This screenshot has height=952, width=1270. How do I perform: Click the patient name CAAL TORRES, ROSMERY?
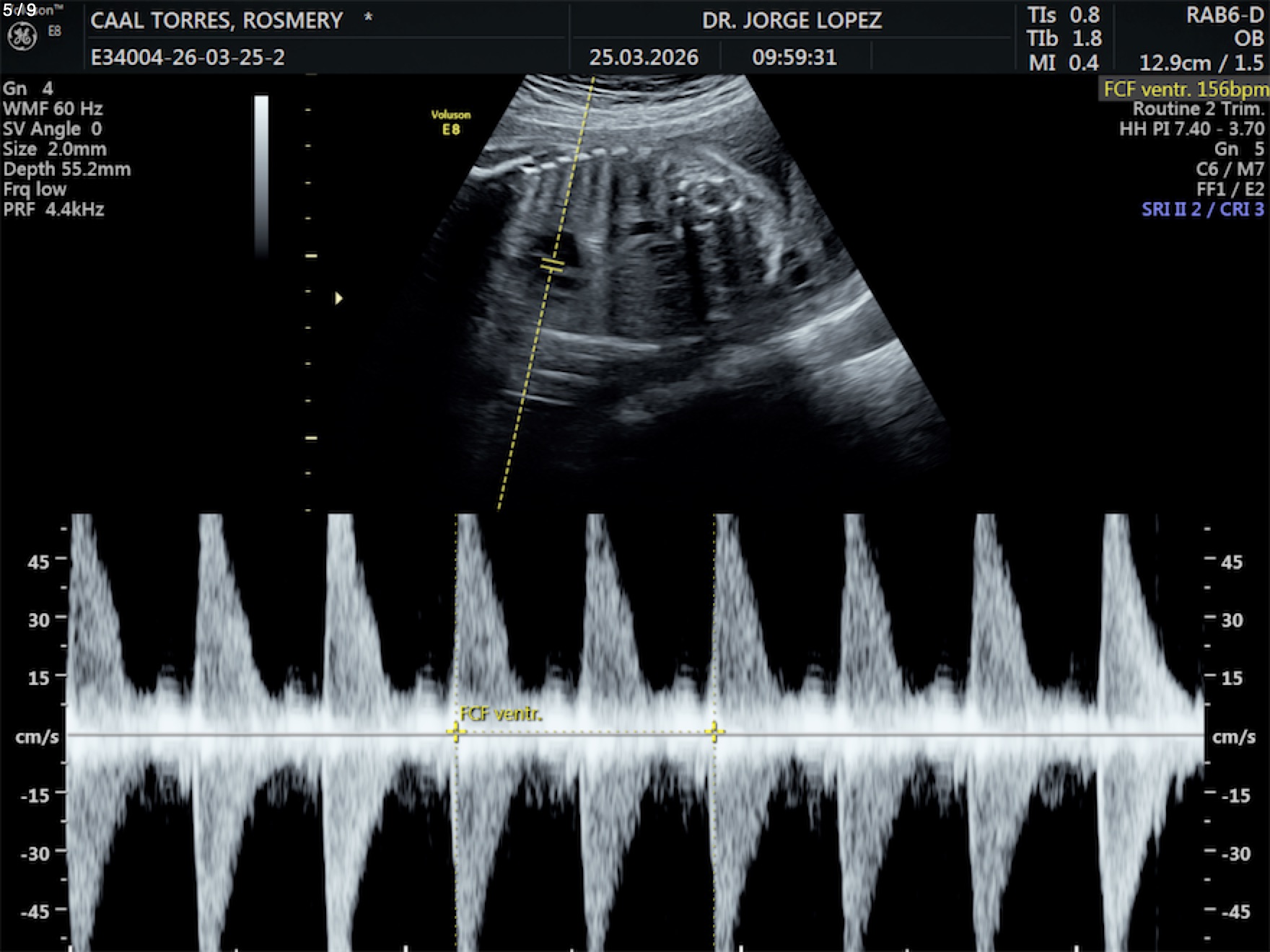tap(216, 21)
